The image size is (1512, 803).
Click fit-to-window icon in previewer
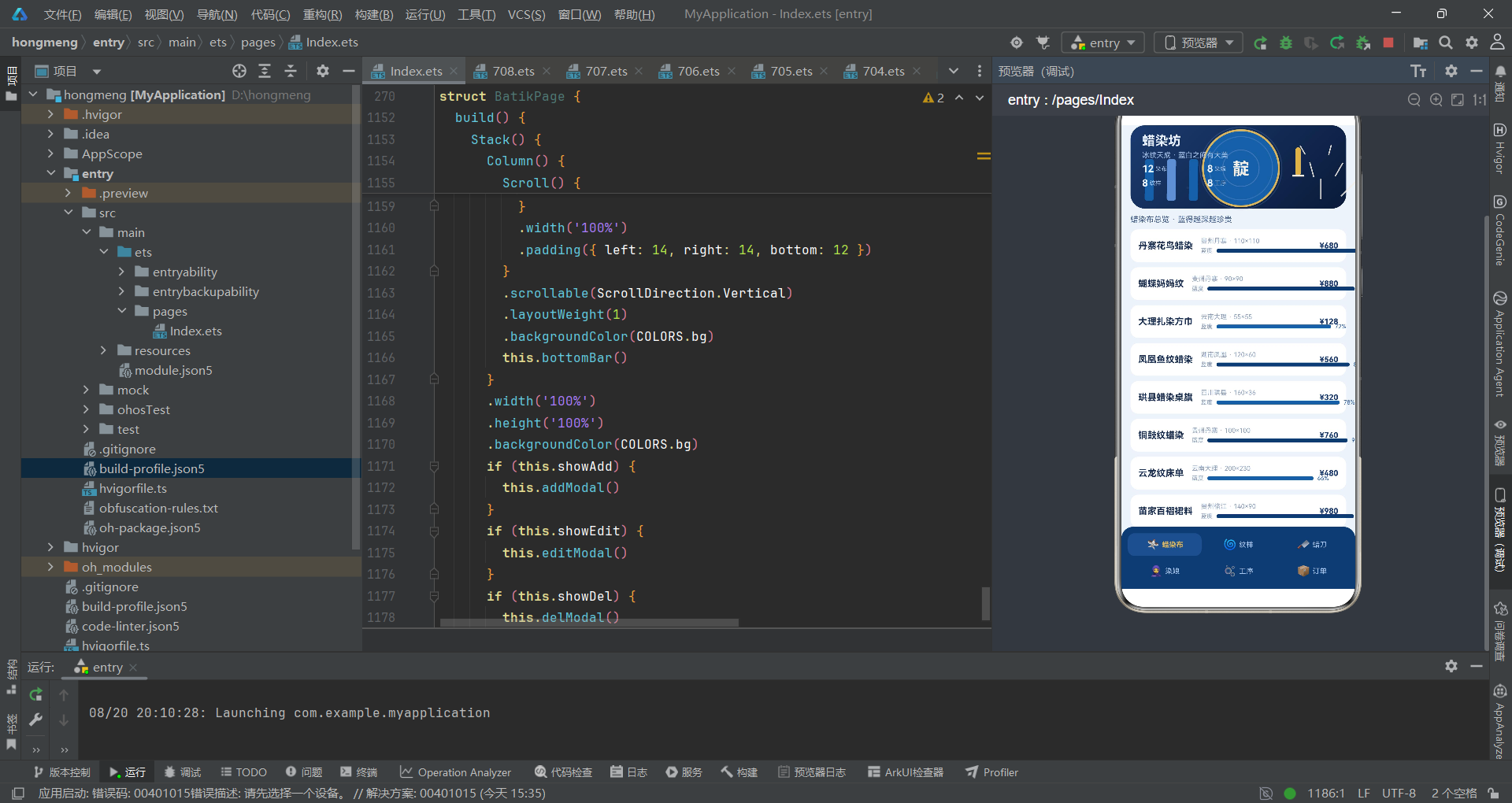[x=1458, y=100]
